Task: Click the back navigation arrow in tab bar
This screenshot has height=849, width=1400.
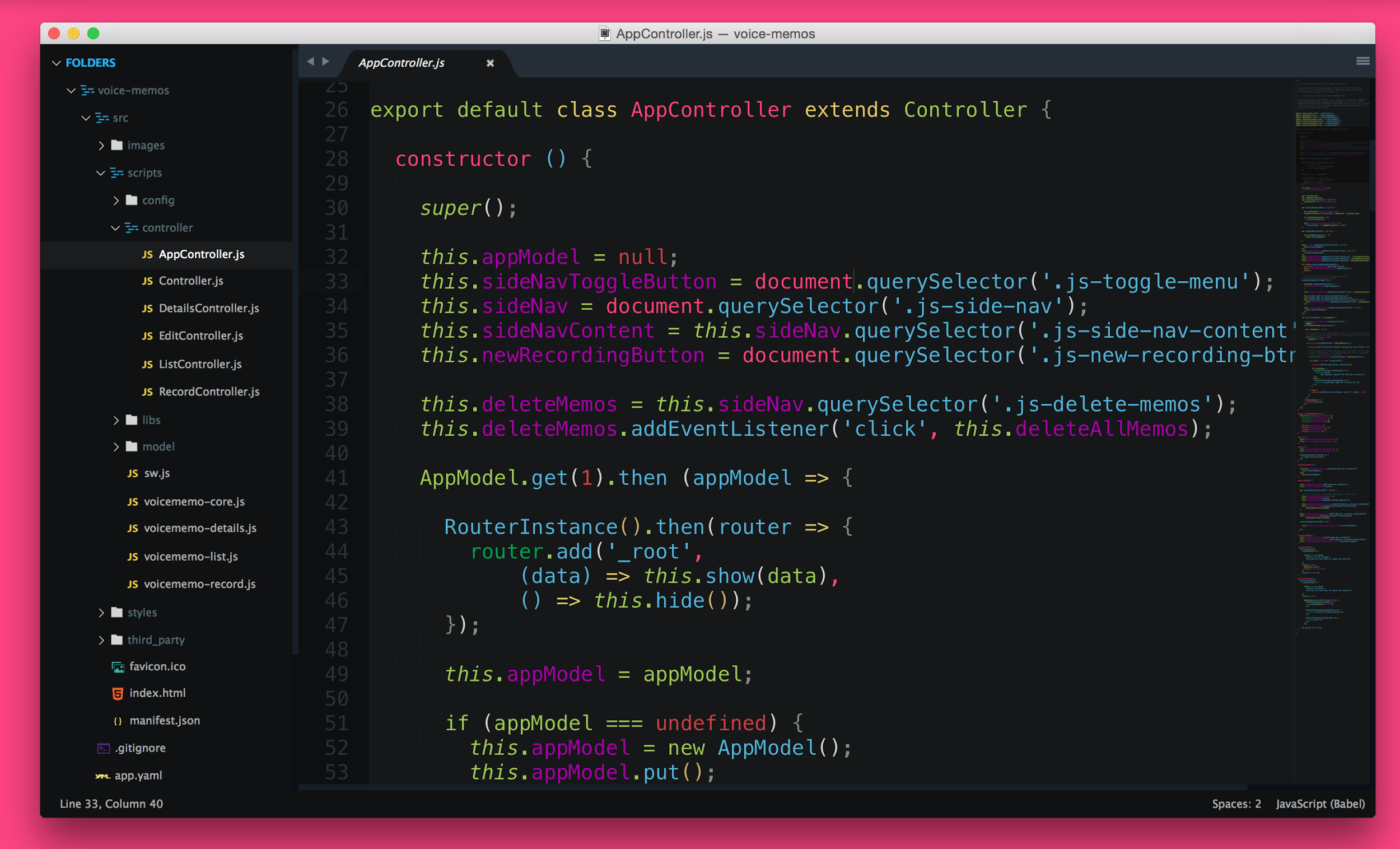Action: pos(310,62)
